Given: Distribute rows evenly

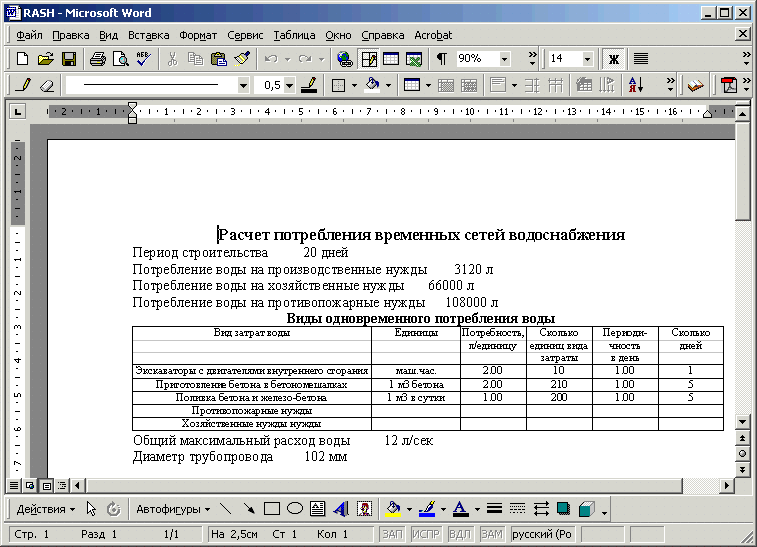Looking at the screenshot, I should point(532,85).
